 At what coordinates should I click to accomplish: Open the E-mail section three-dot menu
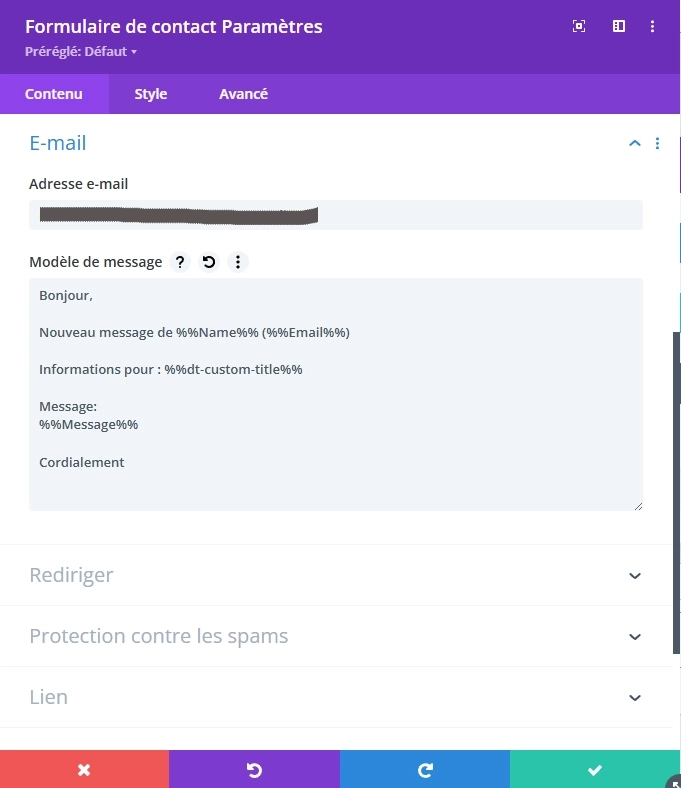point(657,144)
